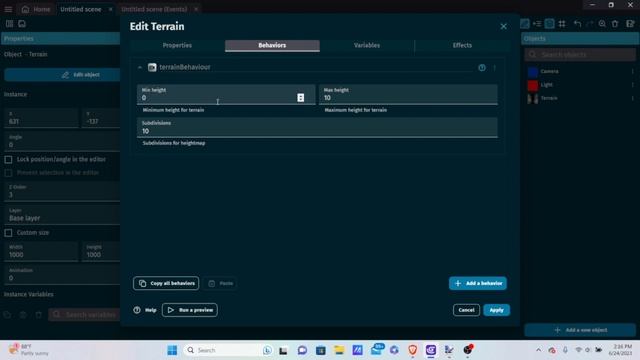Open the Help link

pos(145,310)
